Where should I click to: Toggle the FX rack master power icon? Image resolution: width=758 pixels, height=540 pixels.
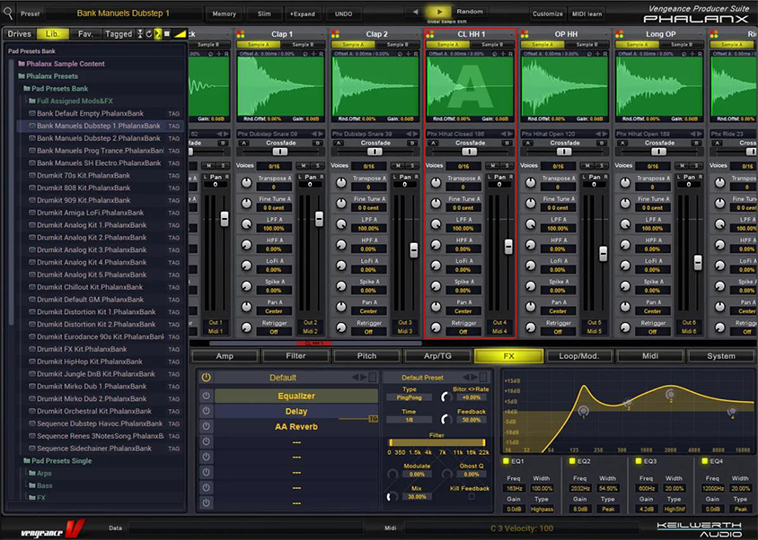[206, 378]
